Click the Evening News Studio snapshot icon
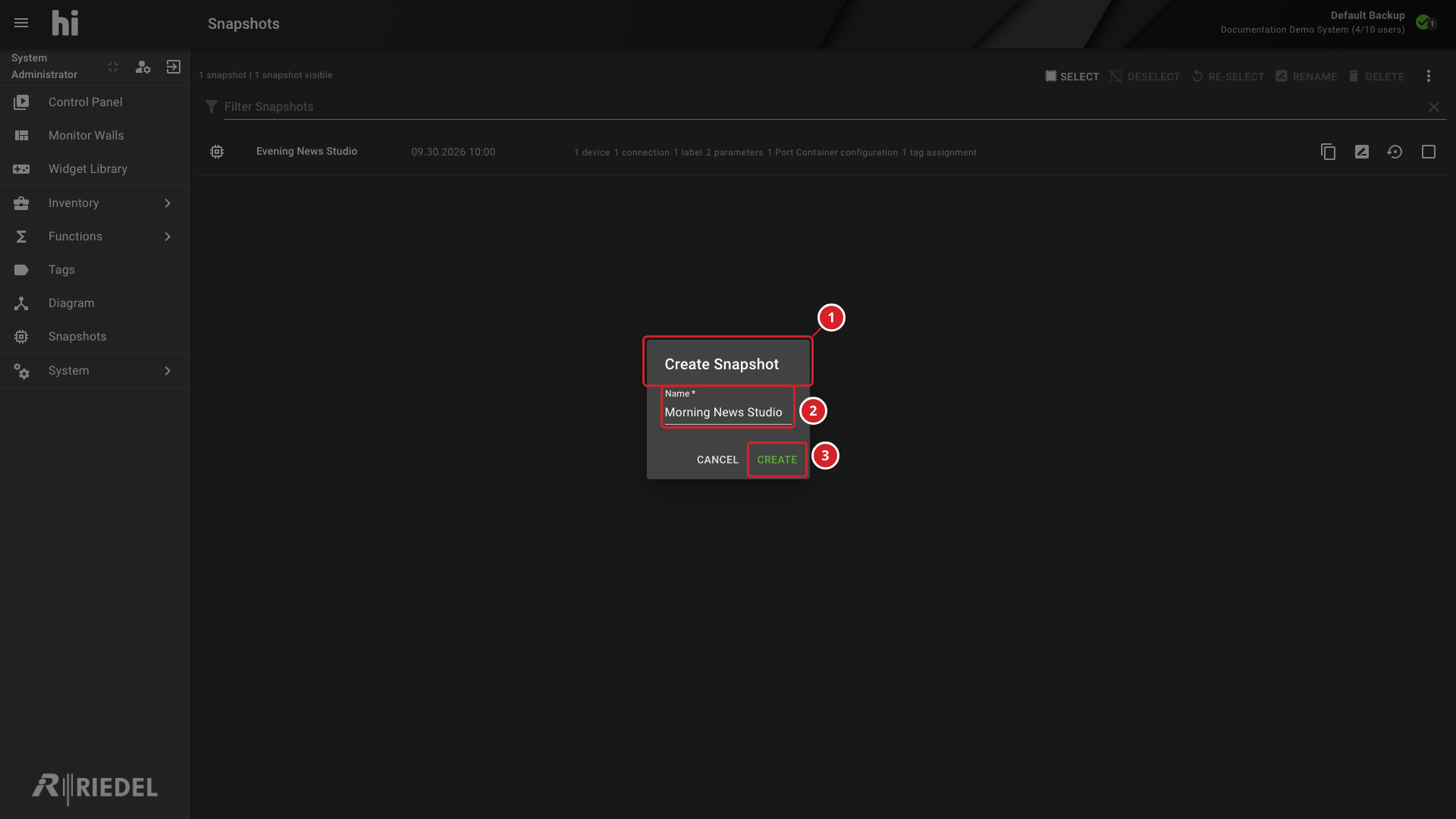The height and width of the screenshot is (819, 1456). (x=217, y=152)
